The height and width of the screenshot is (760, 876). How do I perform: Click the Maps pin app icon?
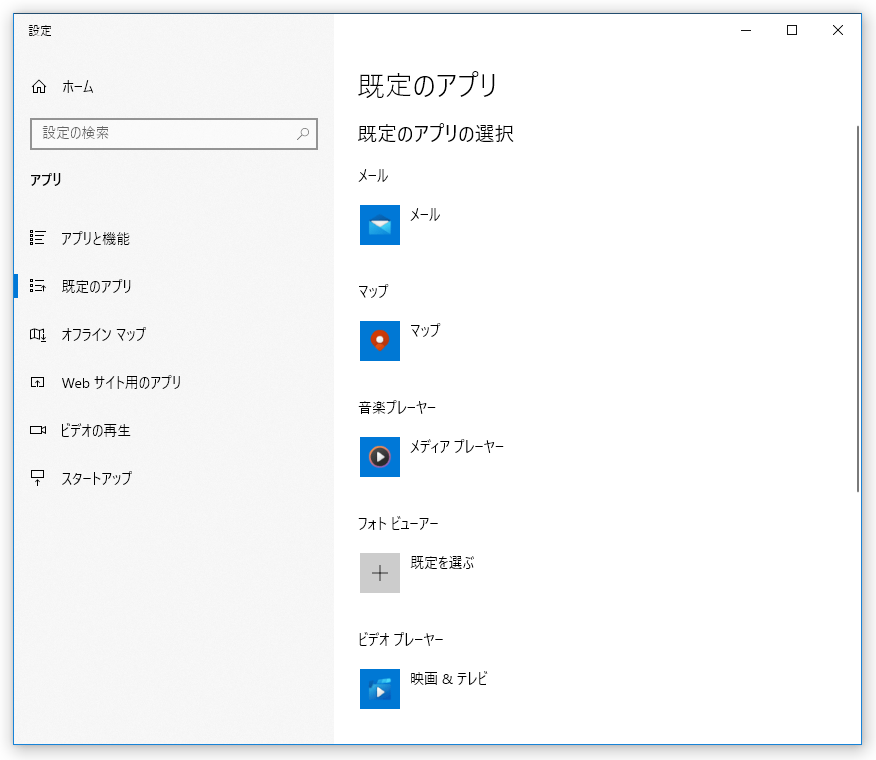tap(380, 341)
